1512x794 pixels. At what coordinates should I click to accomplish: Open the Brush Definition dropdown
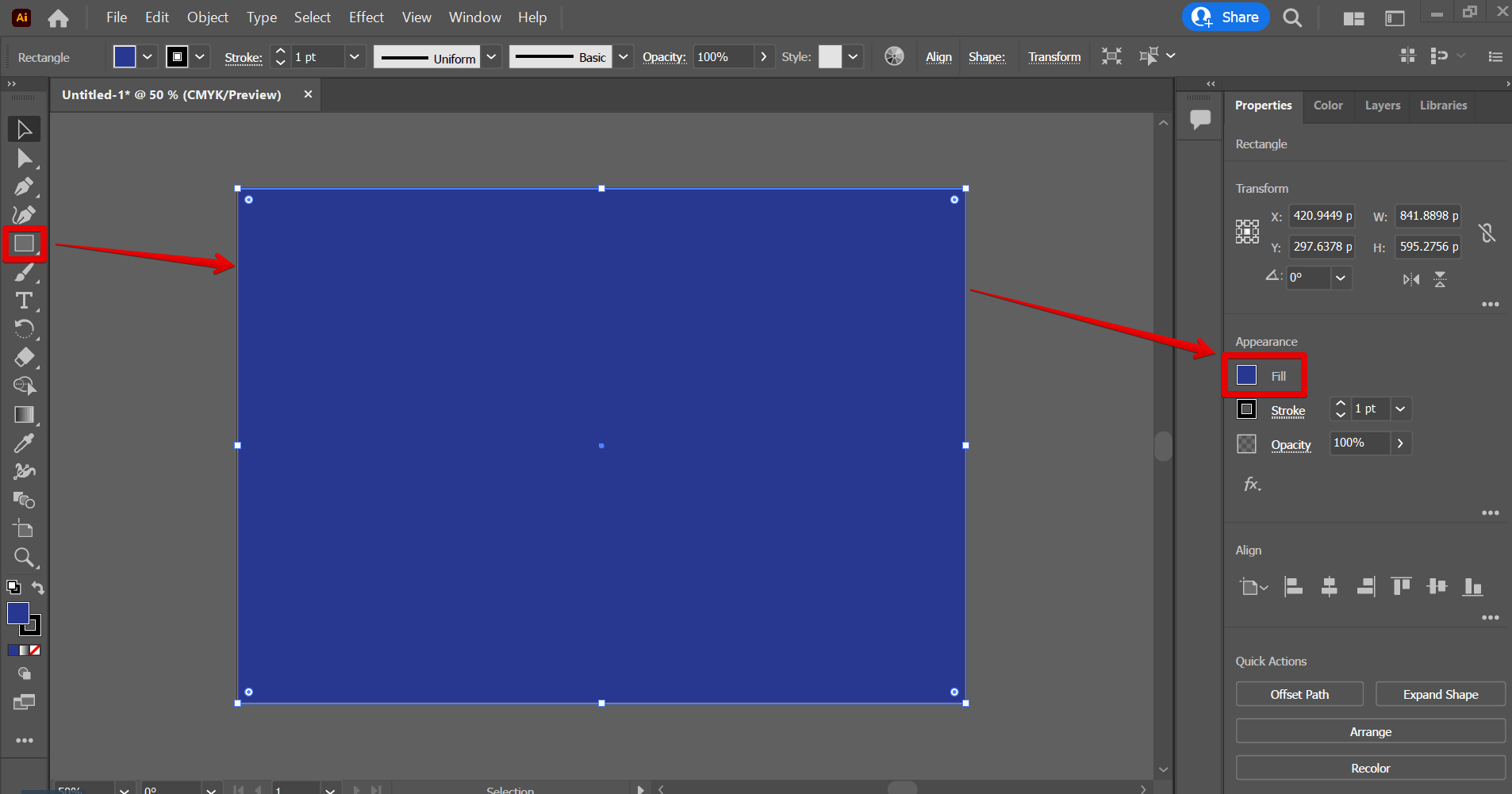click(624, 56)
